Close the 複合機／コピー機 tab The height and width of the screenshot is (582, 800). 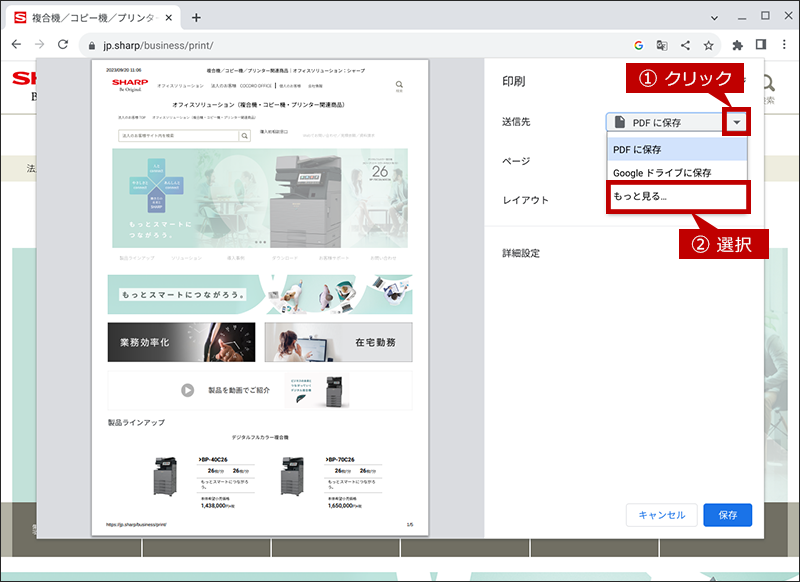coord(169,18)
